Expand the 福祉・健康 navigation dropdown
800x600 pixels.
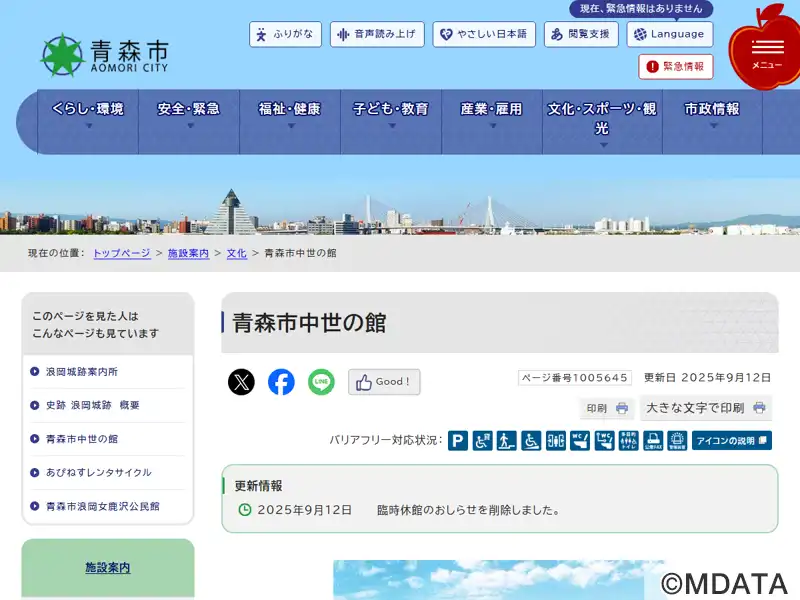pyautogui.click(x=290, y=115)
